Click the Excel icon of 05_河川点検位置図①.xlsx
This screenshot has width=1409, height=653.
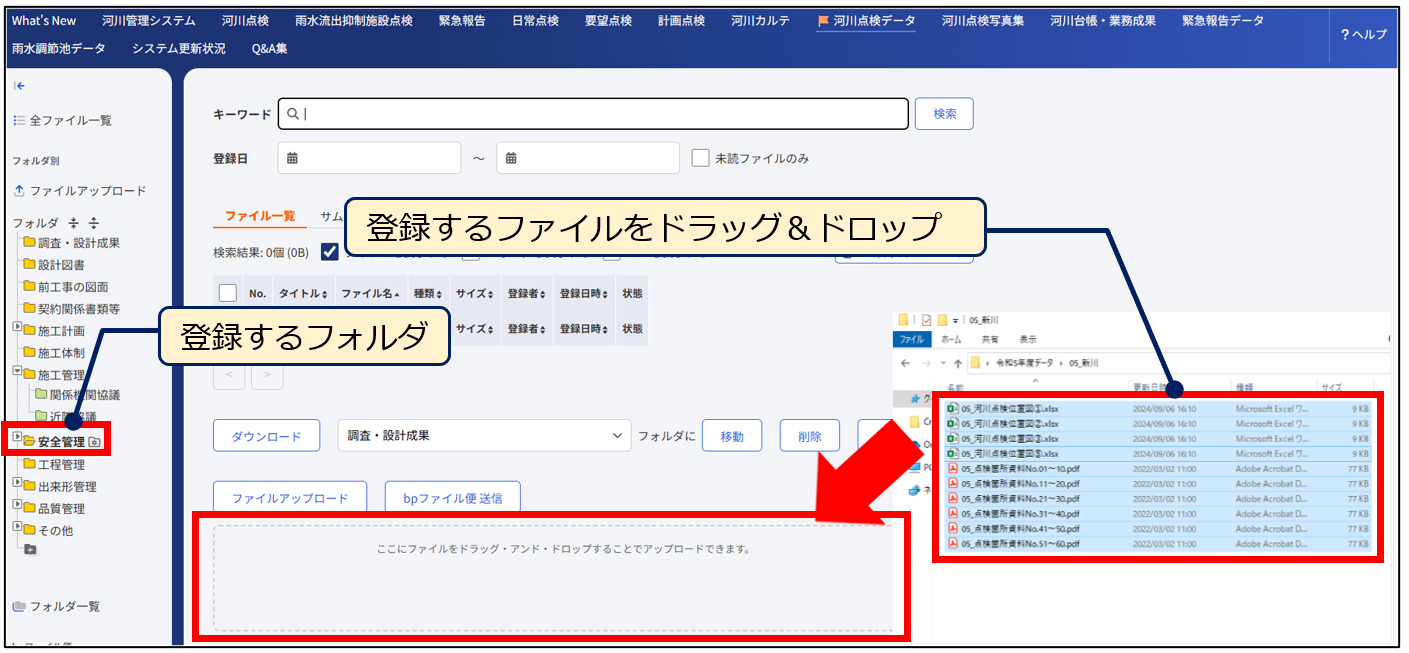click(x=953, y=408)
